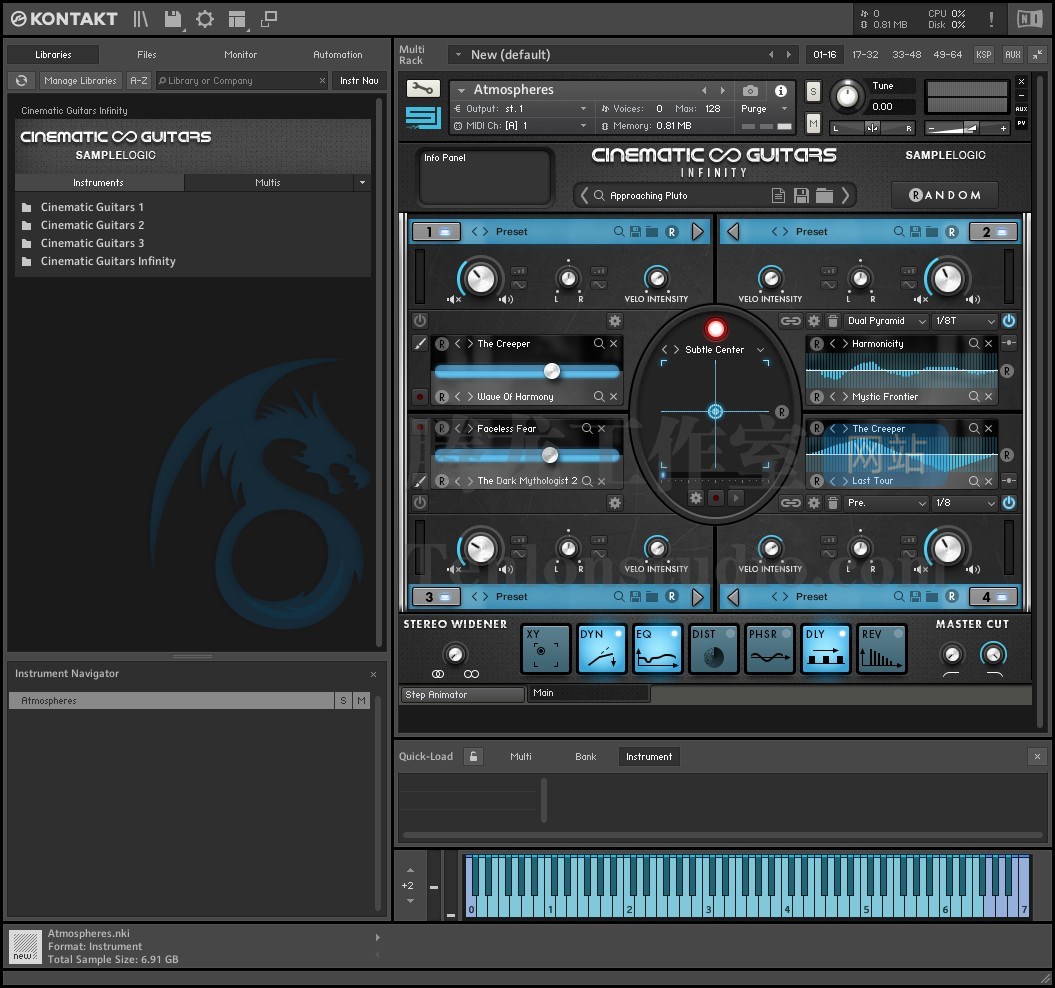Solo the Atmospheres instrument header
This screenshot has height=988, width=1055.
pos(813,92)
